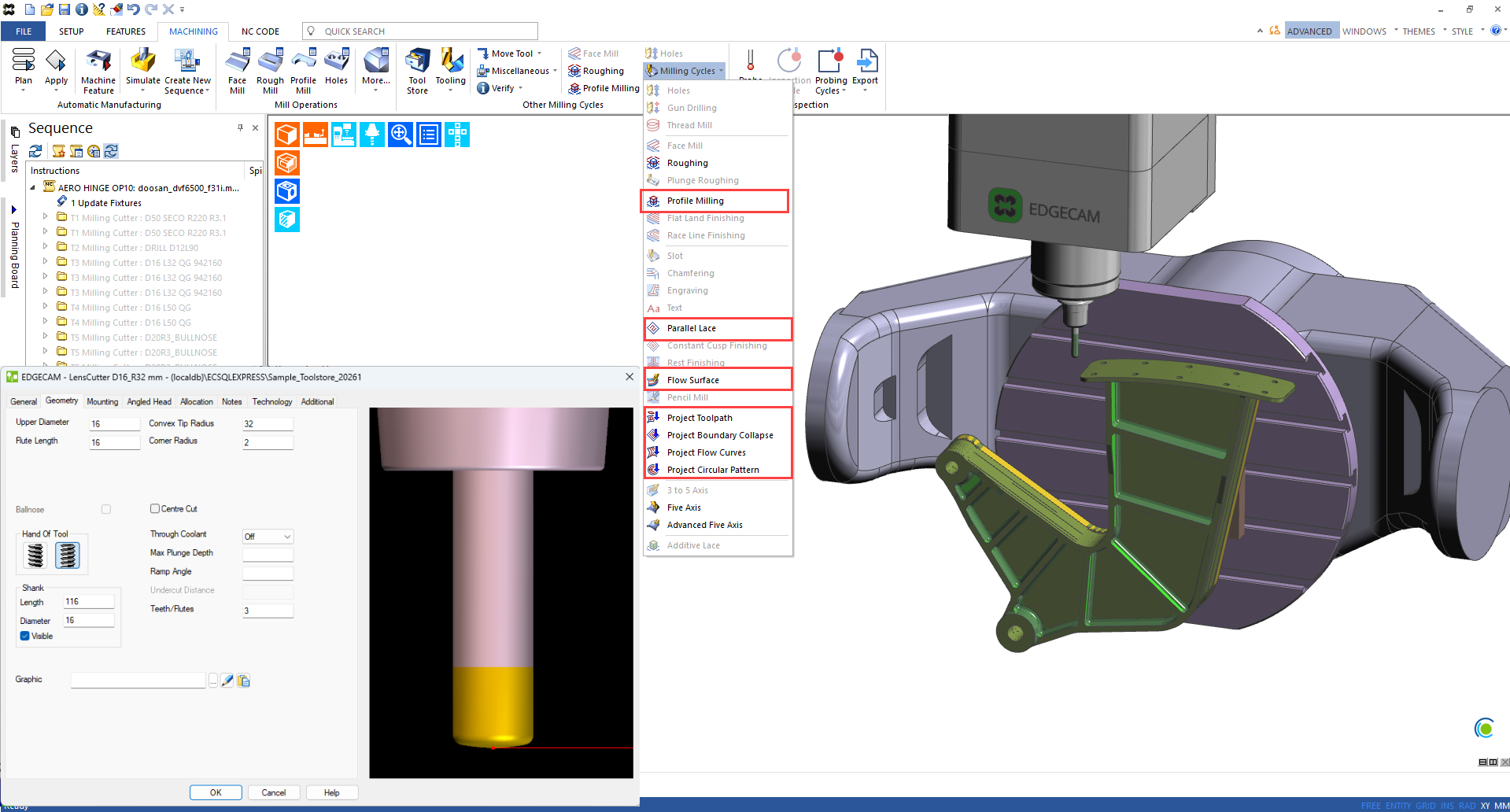Enable the Centre Cut checkbox
This screenshot has width=1510, height=812.
click(x=155, y=509)
